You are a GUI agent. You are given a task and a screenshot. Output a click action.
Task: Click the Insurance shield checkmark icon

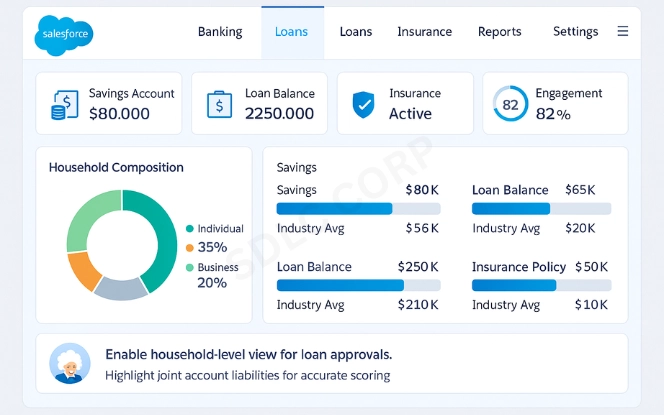tap(363, 104)
